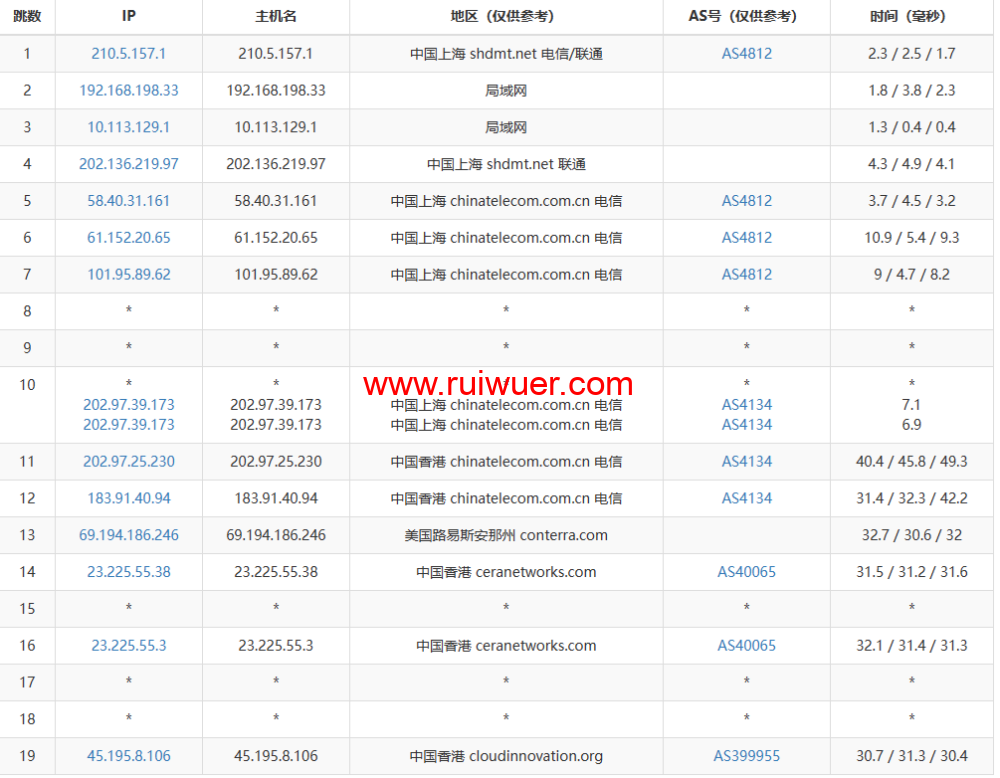The width and height of the screenshot is (1000, 778).
Task: Open the 10.113.129.1 IP link
Action: [128, 127]
